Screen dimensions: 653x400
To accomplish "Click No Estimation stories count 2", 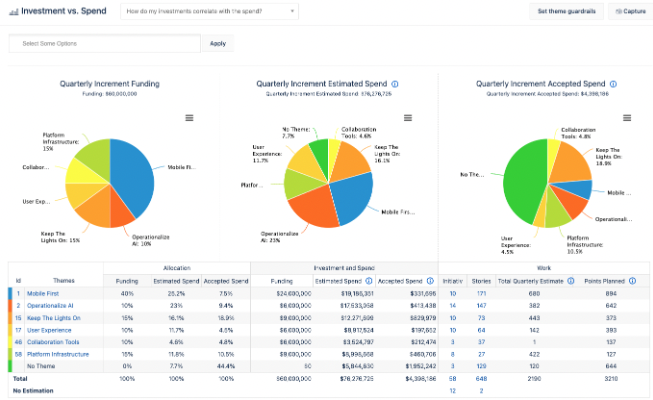I will pyautogui.click(x=481, y=391).
